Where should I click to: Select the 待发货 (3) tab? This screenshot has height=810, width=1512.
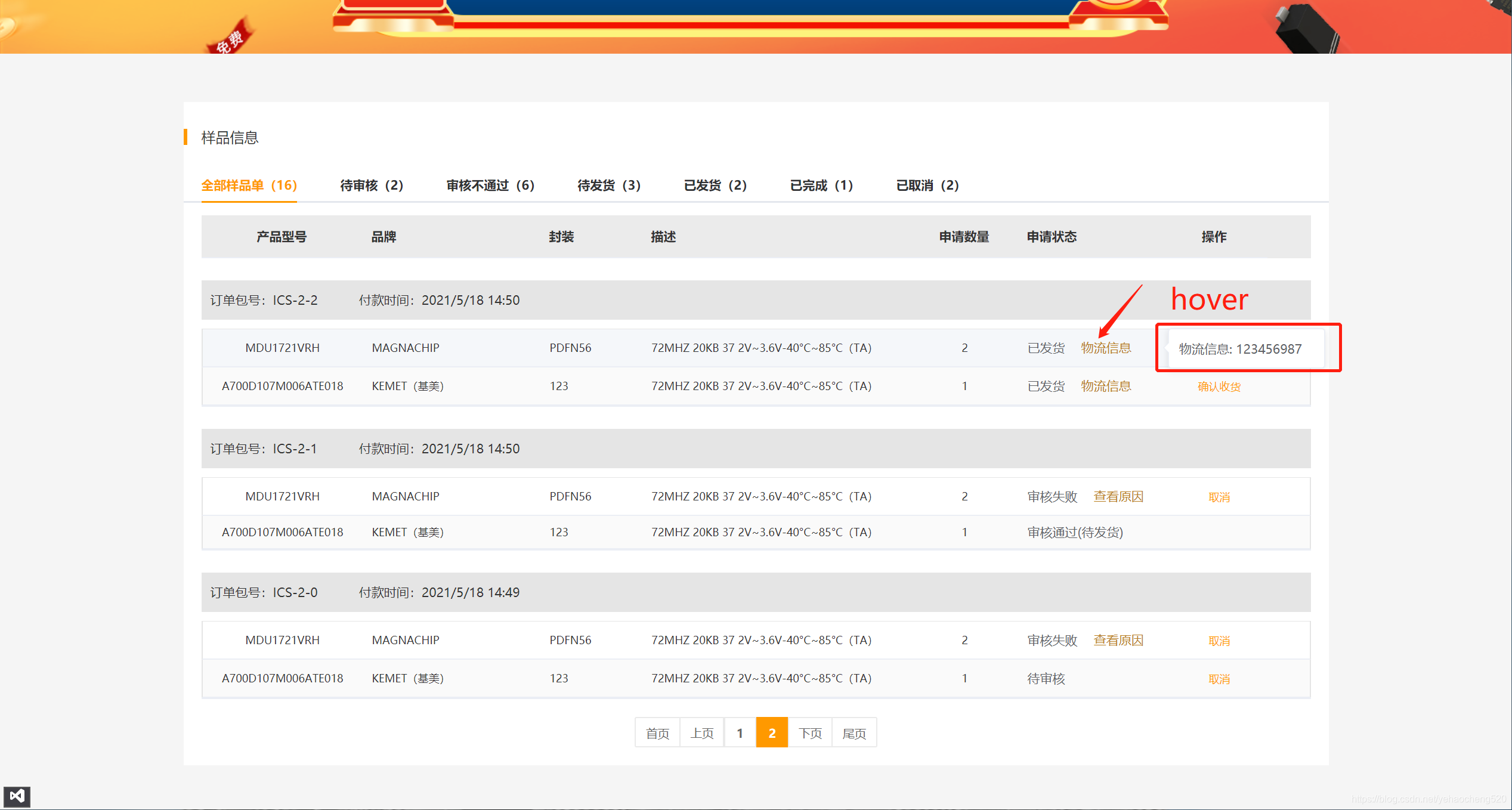pyautogui.click(x=608, y=186)
